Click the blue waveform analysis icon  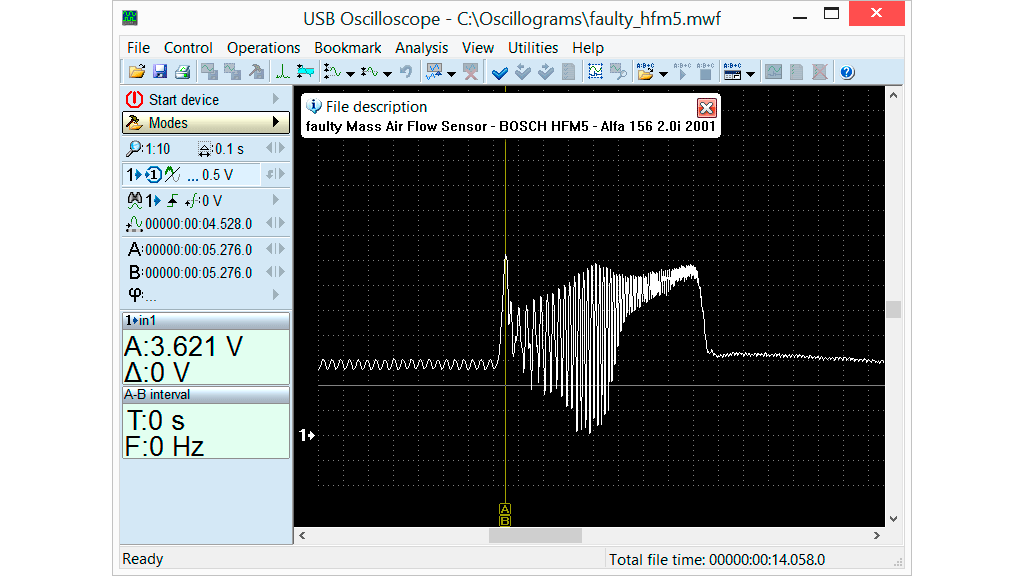click(x=434, y=72)
